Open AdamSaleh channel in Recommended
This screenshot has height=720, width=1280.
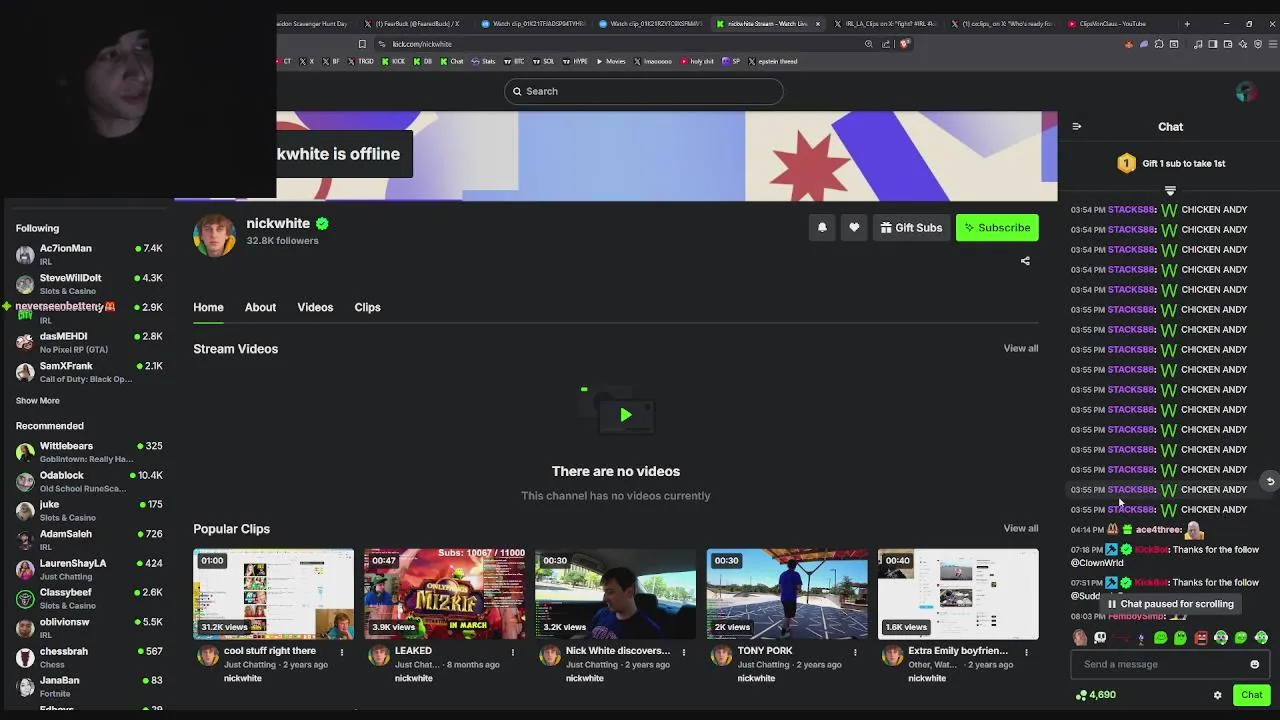(x=88, y=540)
